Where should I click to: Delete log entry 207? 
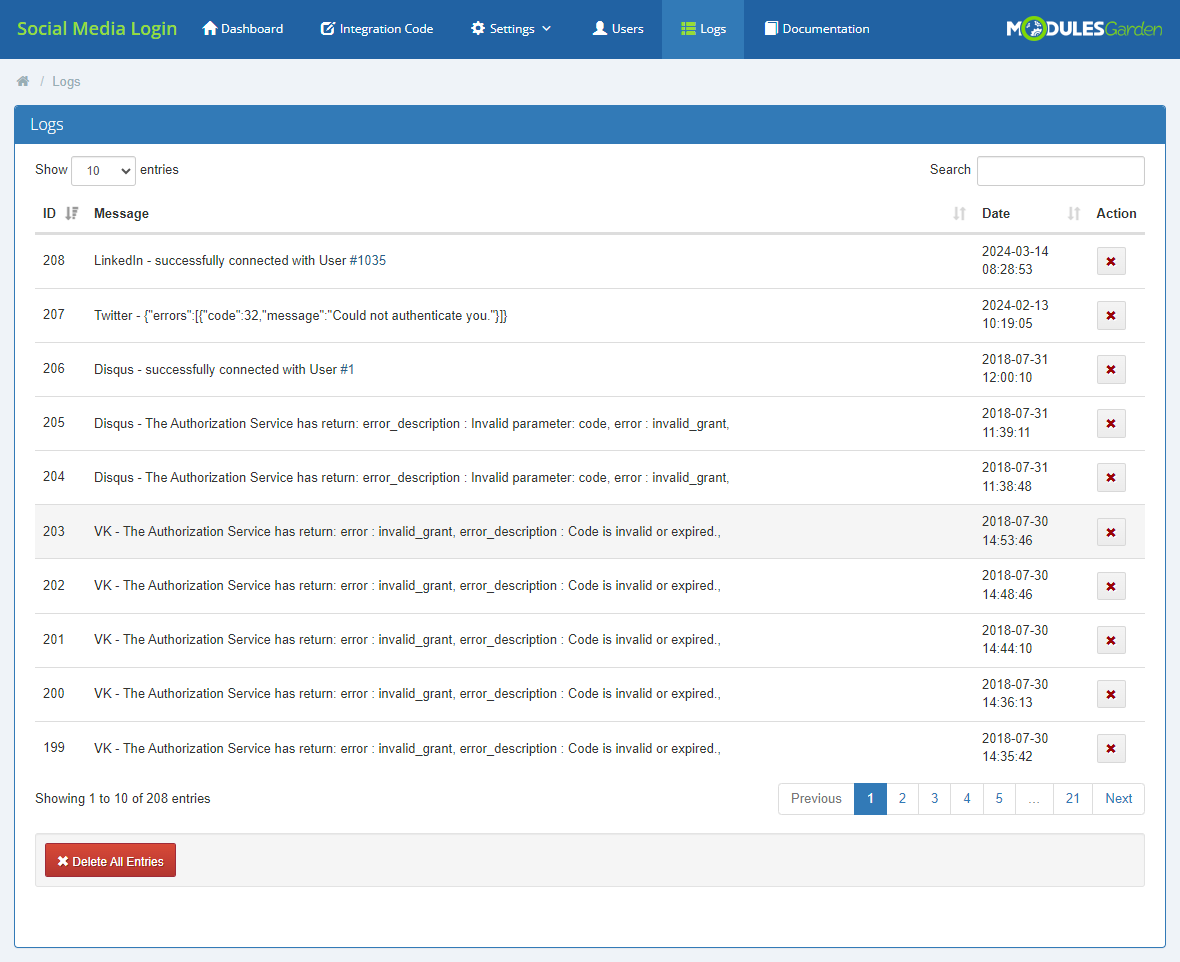pyautogui.click(x=1111, y=315)
